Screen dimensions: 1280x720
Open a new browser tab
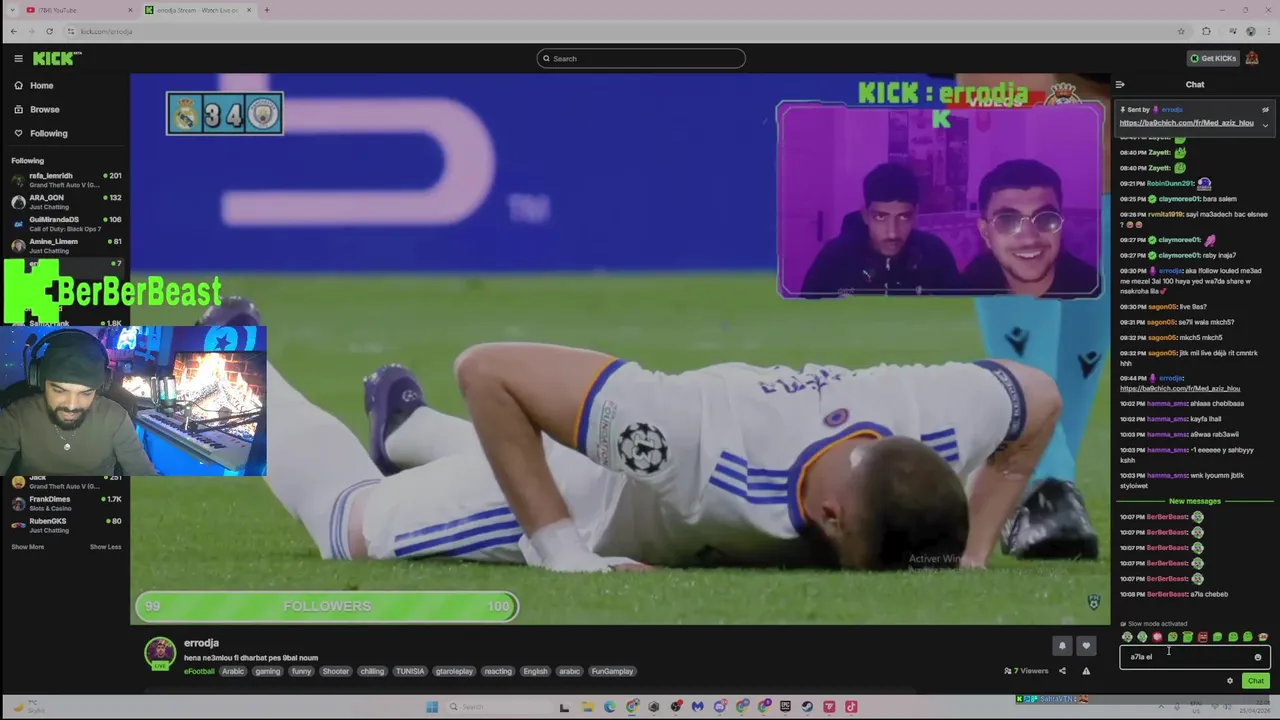tap(267, 10)
